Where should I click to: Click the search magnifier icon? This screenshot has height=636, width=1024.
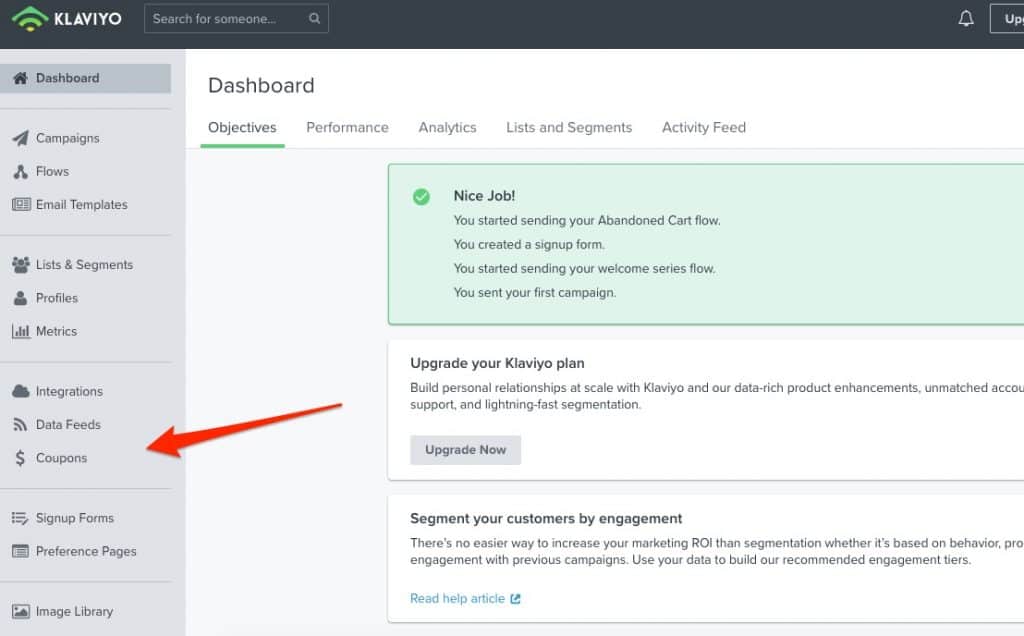tap(314, 18)
